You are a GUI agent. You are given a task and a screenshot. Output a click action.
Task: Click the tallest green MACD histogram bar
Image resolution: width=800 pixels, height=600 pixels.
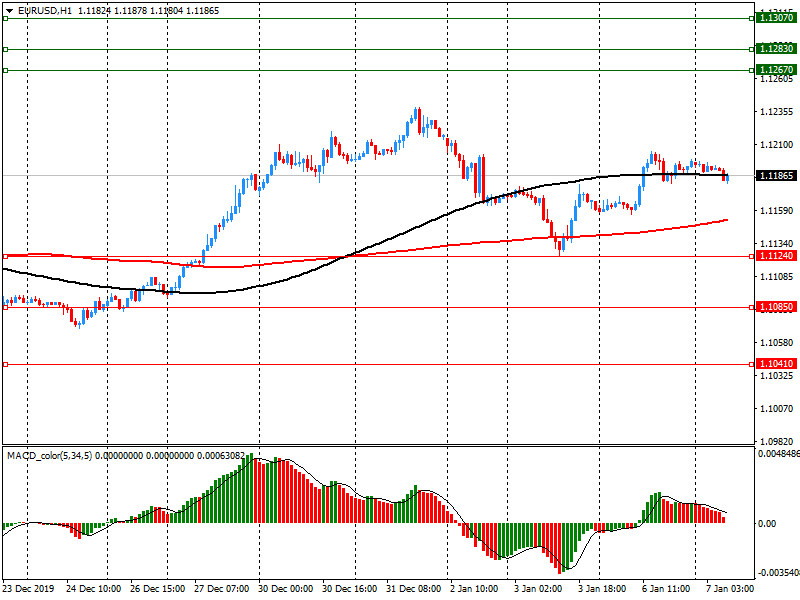pyautogui.click(x=250, y=488)
